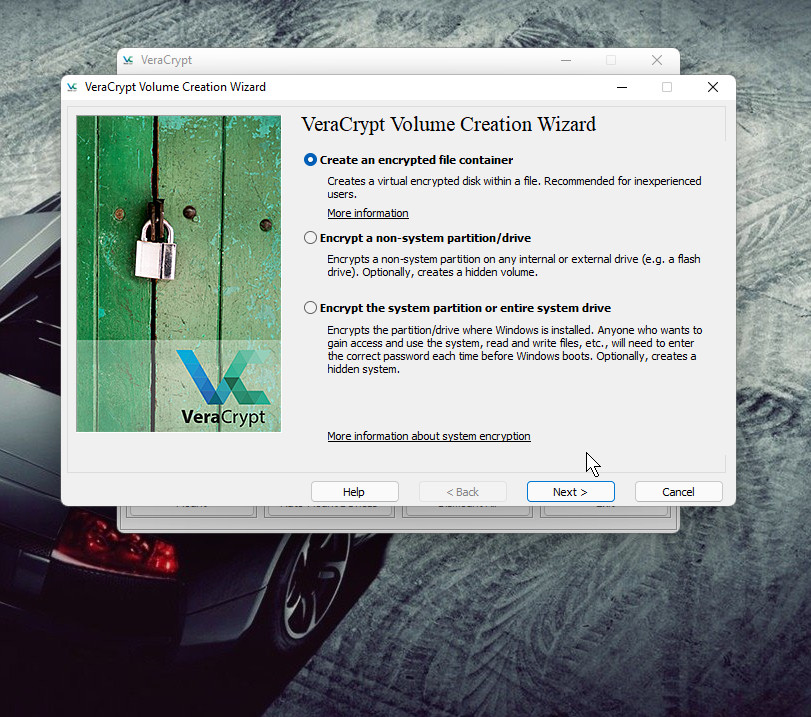Click the grayed-out < Back button
Viewport: 811px width, 717px height.
[x=462, y=491]
